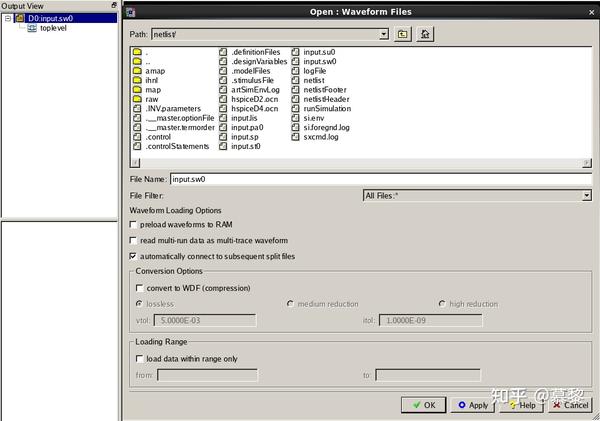Select D0:input.sw0 in Output View
Screen dimensions: 600x421
coord(50,18)
